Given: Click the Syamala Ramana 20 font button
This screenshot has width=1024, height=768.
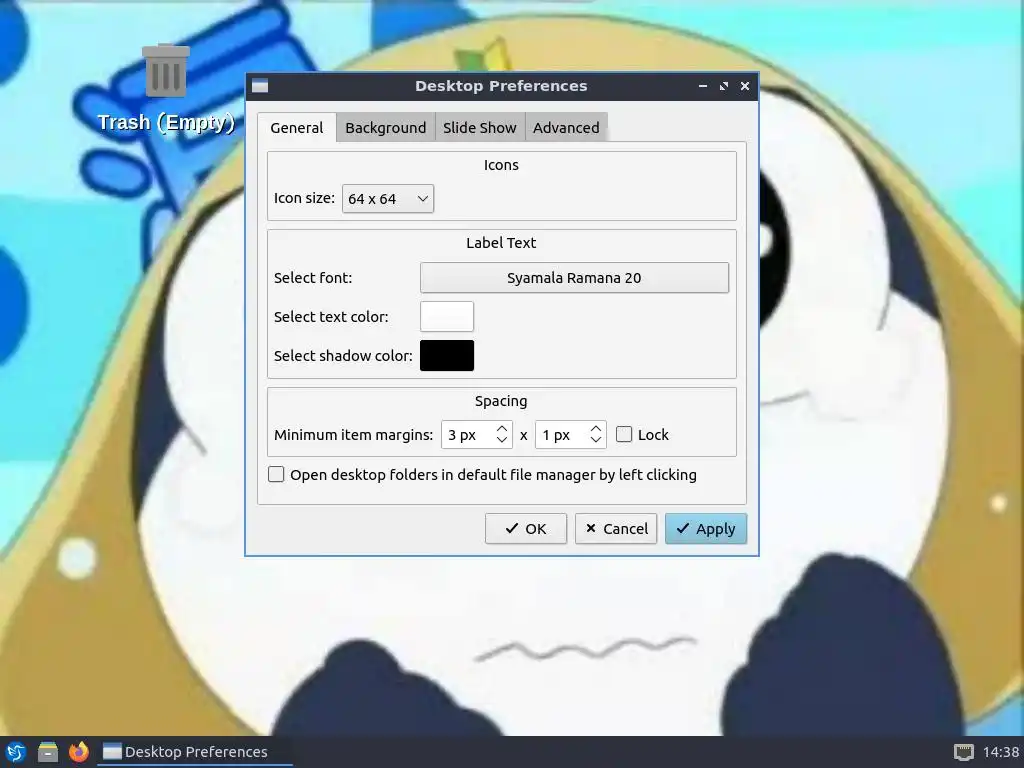Looking at the screenshot, I should click(x=574, y=278).
